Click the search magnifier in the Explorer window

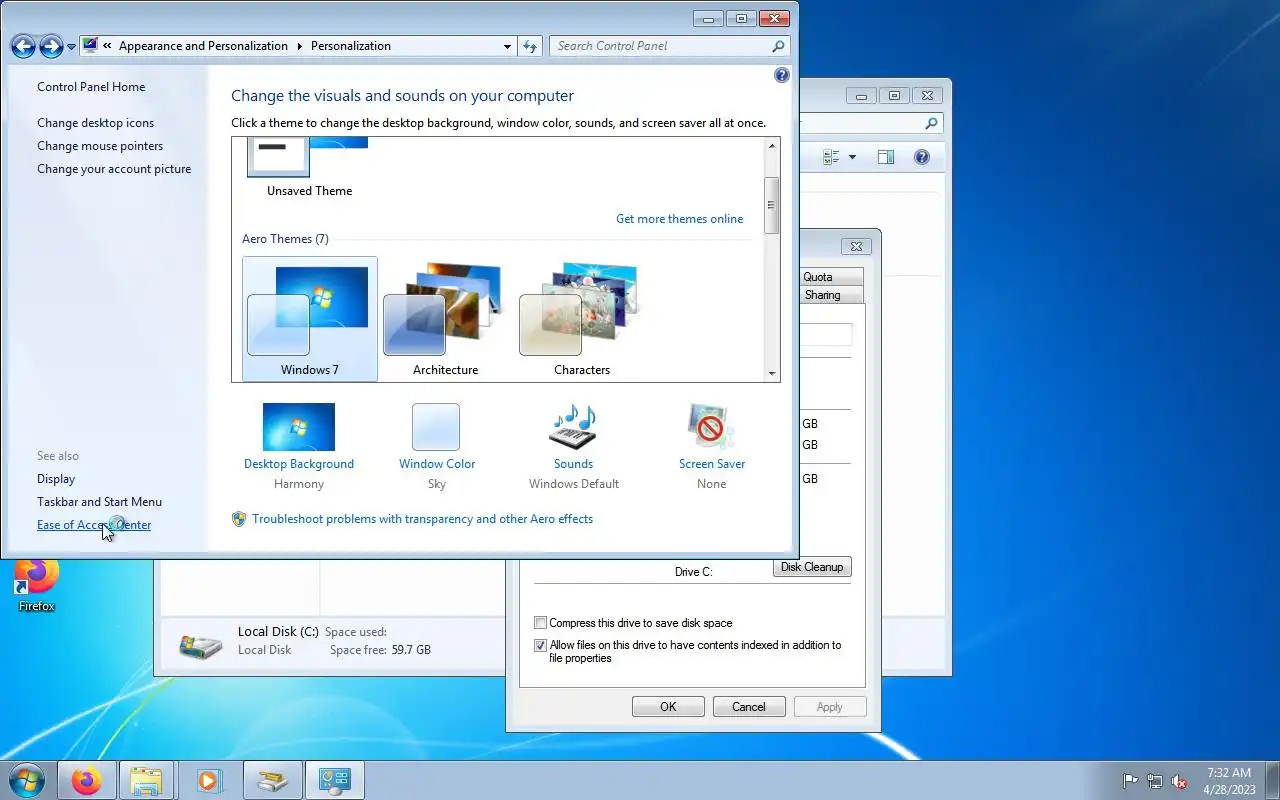931,124
